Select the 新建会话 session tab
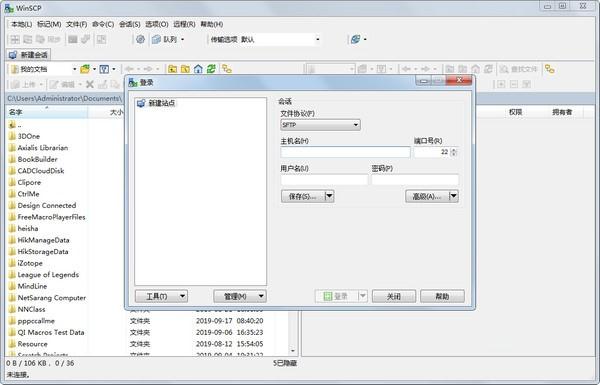Image resolution: width=600 pixels, height=385 pixels. pyautogui.click(x=28, y=55)
